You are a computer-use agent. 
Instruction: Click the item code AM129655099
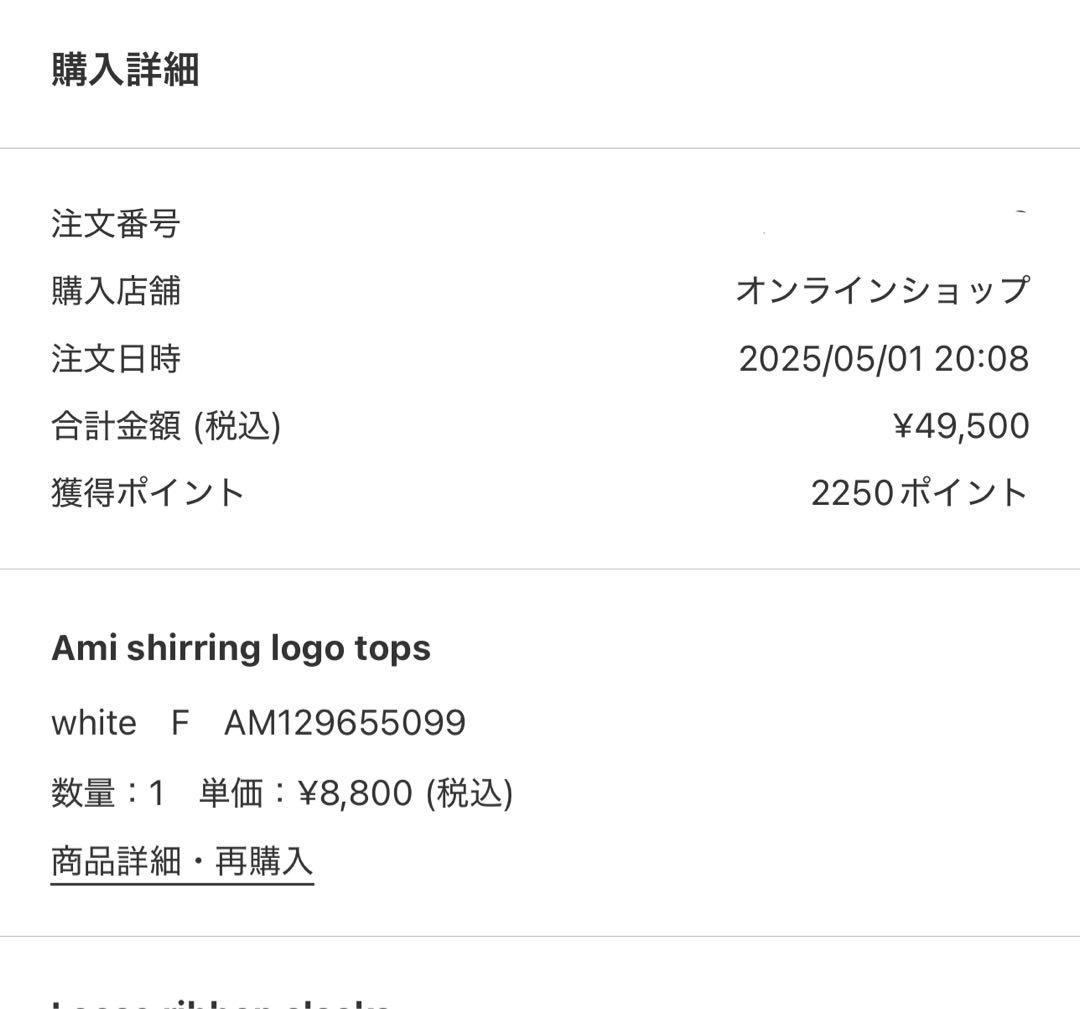345,722
